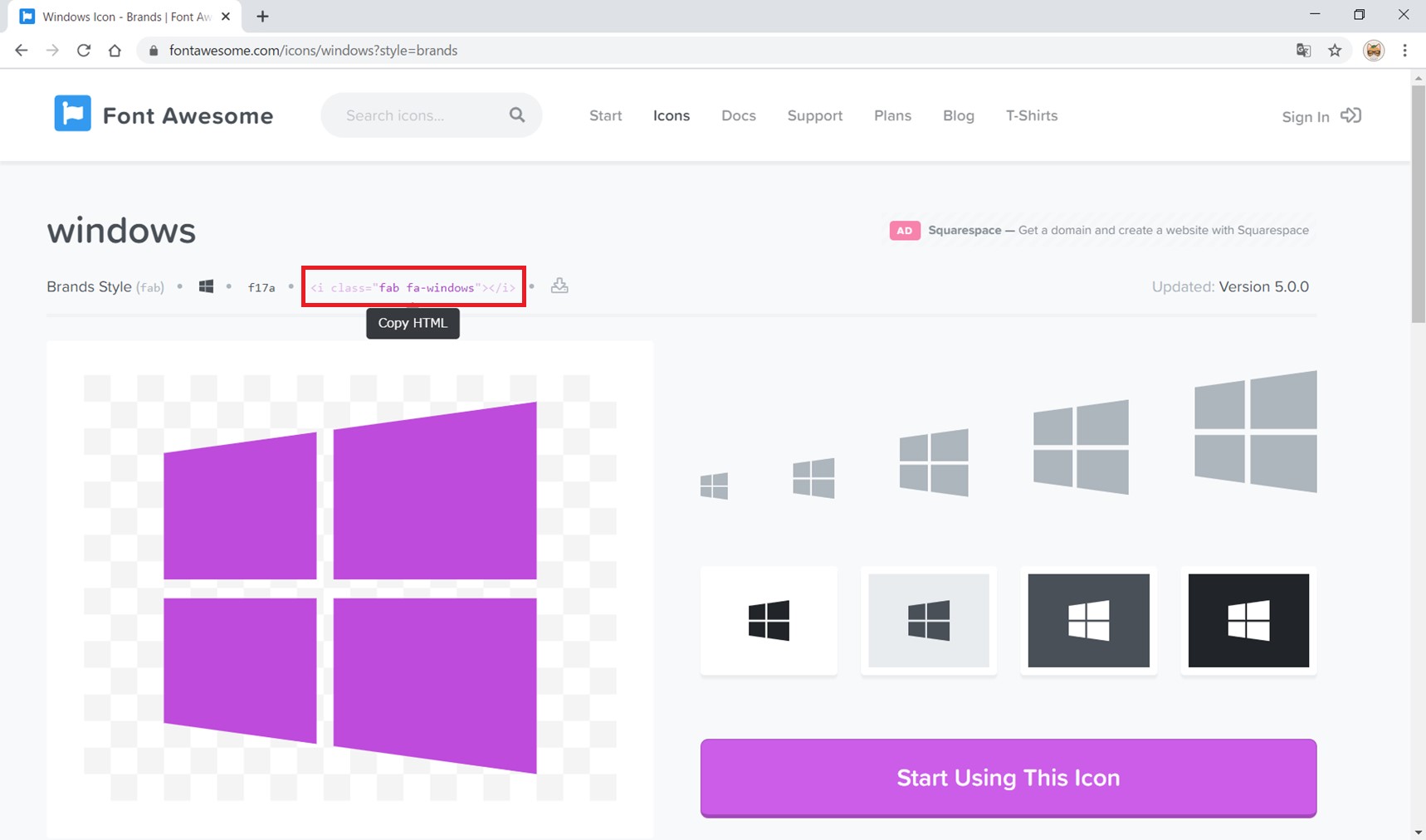This screenshot has height=840, width=1426.
Task: Click the Version 5.0.0 link
Action: click(1263, 286)
